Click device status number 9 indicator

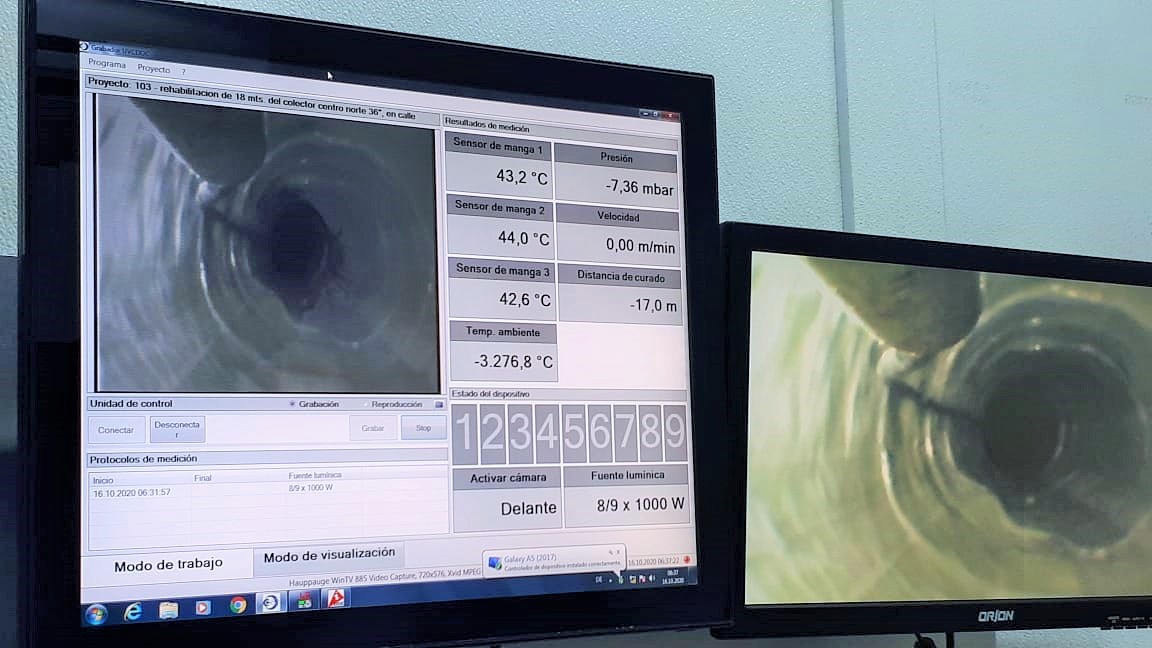tap(675, 432)
